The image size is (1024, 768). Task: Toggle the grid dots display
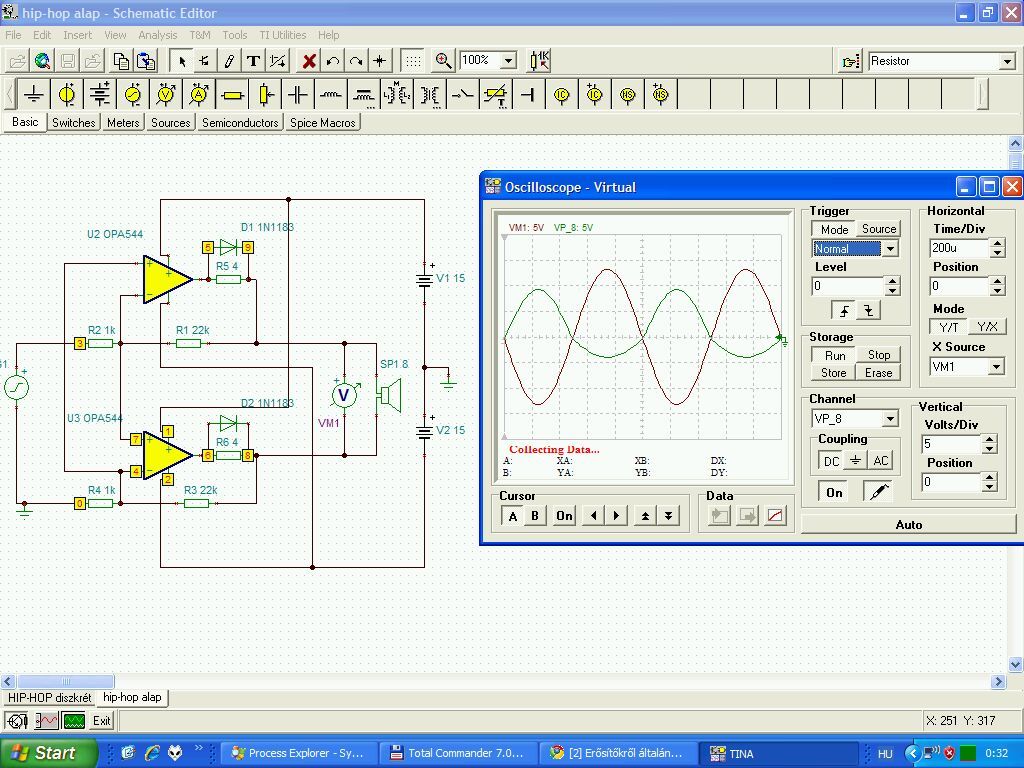413,61
